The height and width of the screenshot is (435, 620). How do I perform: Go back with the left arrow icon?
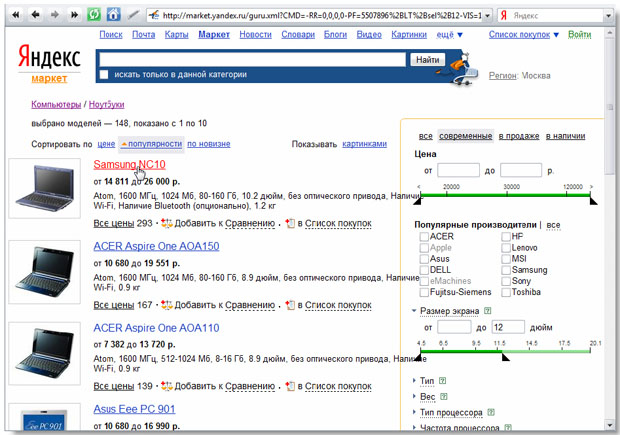(x=35, y=15)
